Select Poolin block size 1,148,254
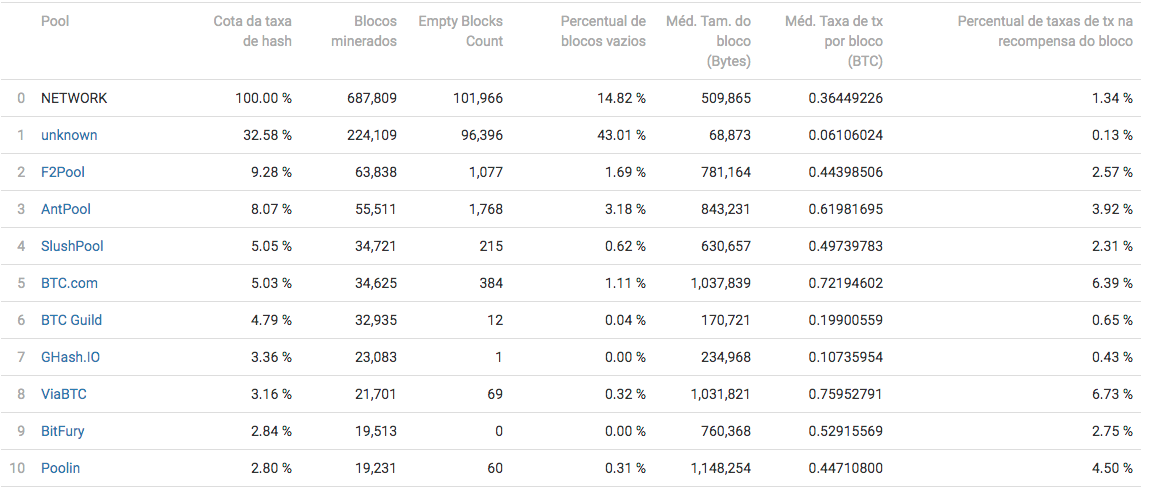Screen dimensions: 1161x487 [720, 468]
